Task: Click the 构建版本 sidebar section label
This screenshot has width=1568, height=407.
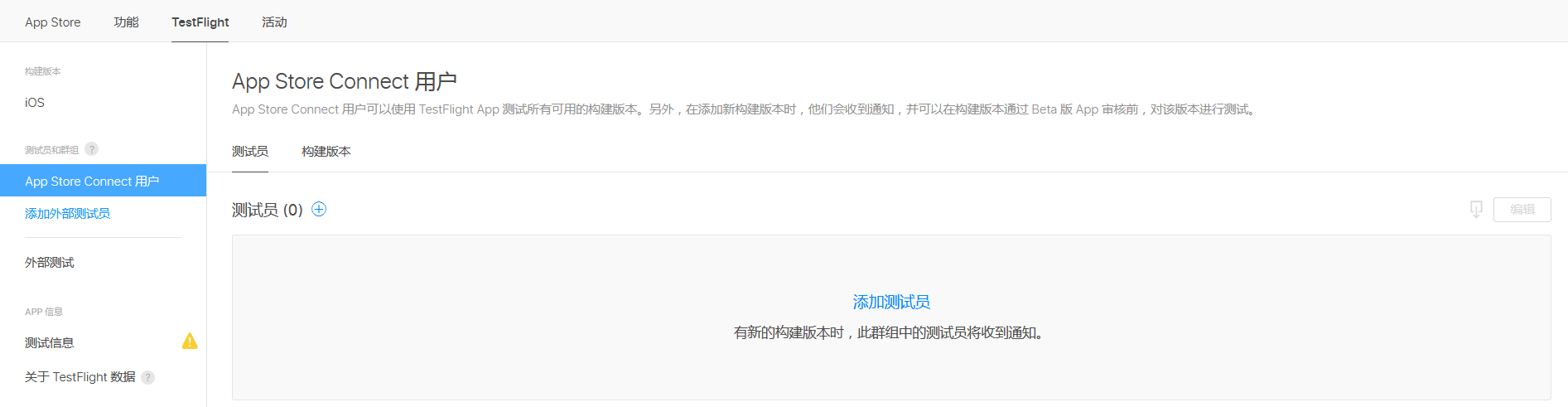Action: click(43, 72)
